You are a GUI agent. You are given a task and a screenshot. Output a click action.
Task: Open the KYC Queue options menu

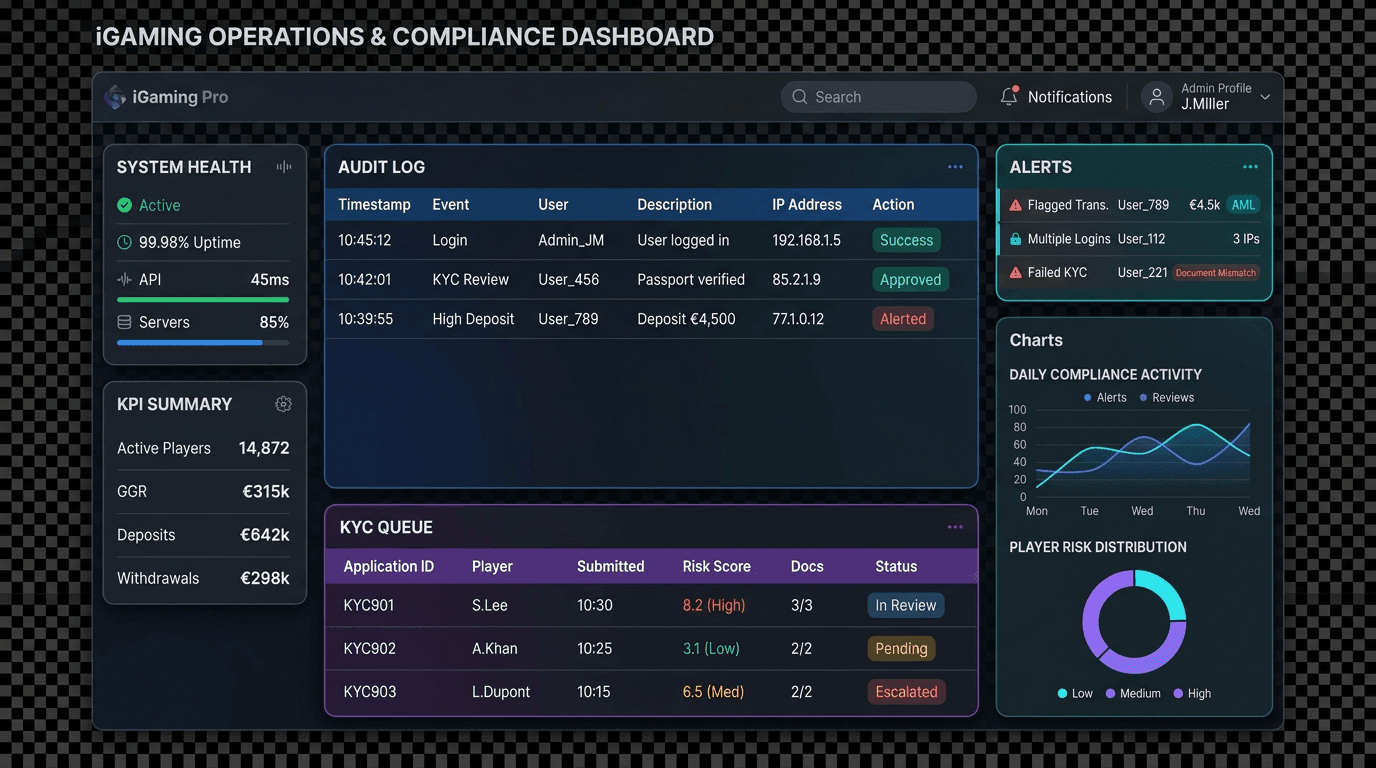coord(955,526)
